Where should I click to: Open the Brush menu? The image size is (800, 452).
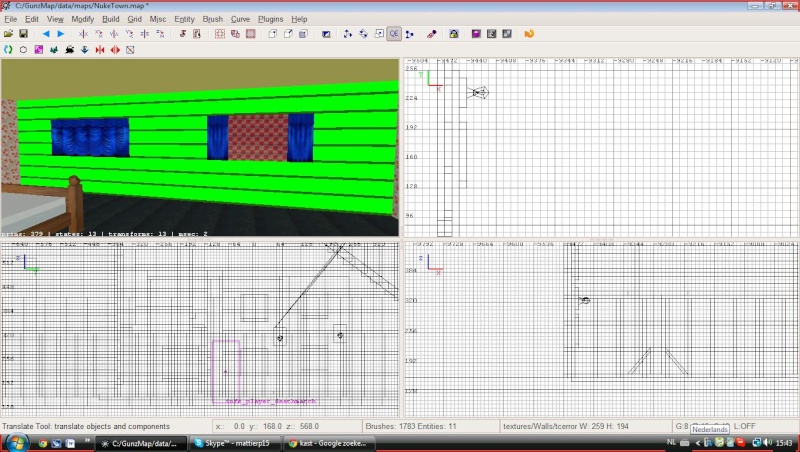(x=213, y=19)
